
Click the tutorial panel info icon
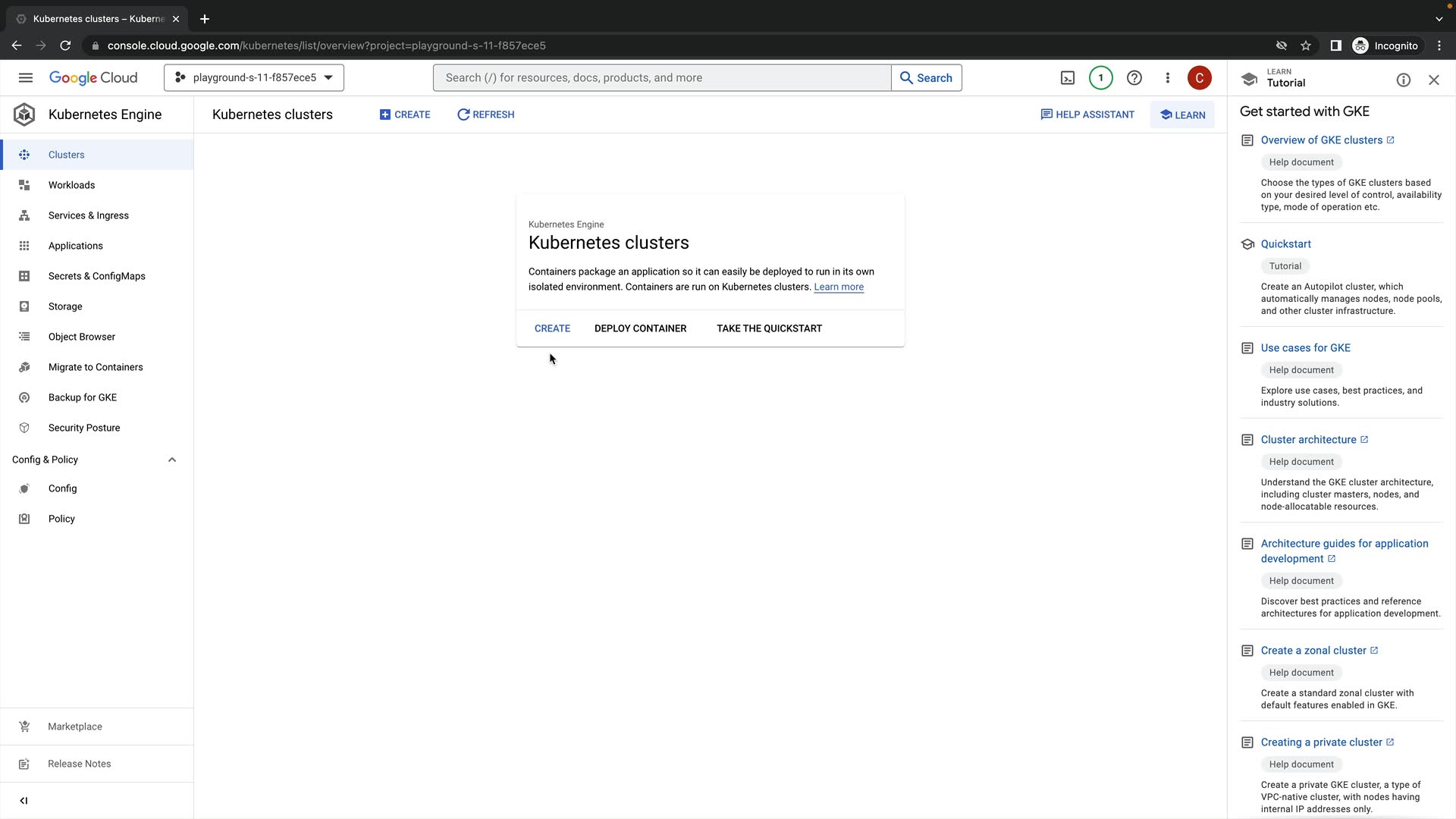point(1403,80)
